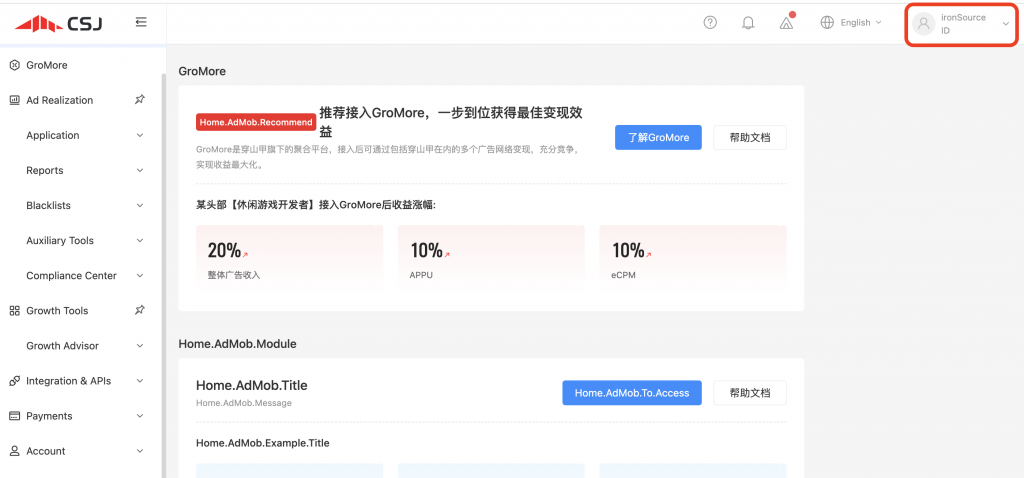
Task: Open the help question mark icon
Action: 710,23
